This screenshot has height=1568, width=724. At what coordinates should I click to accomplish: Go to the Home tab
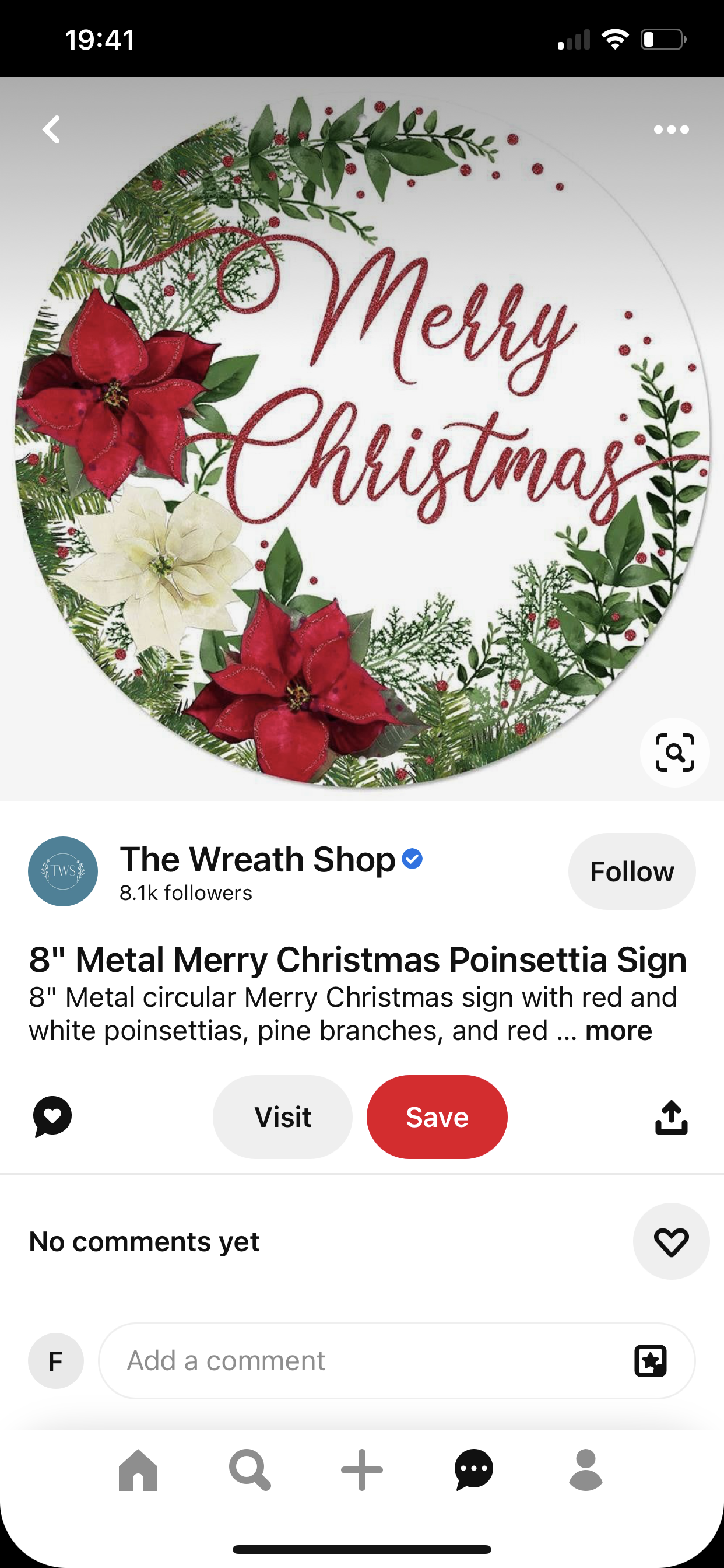click(138, 1470)
